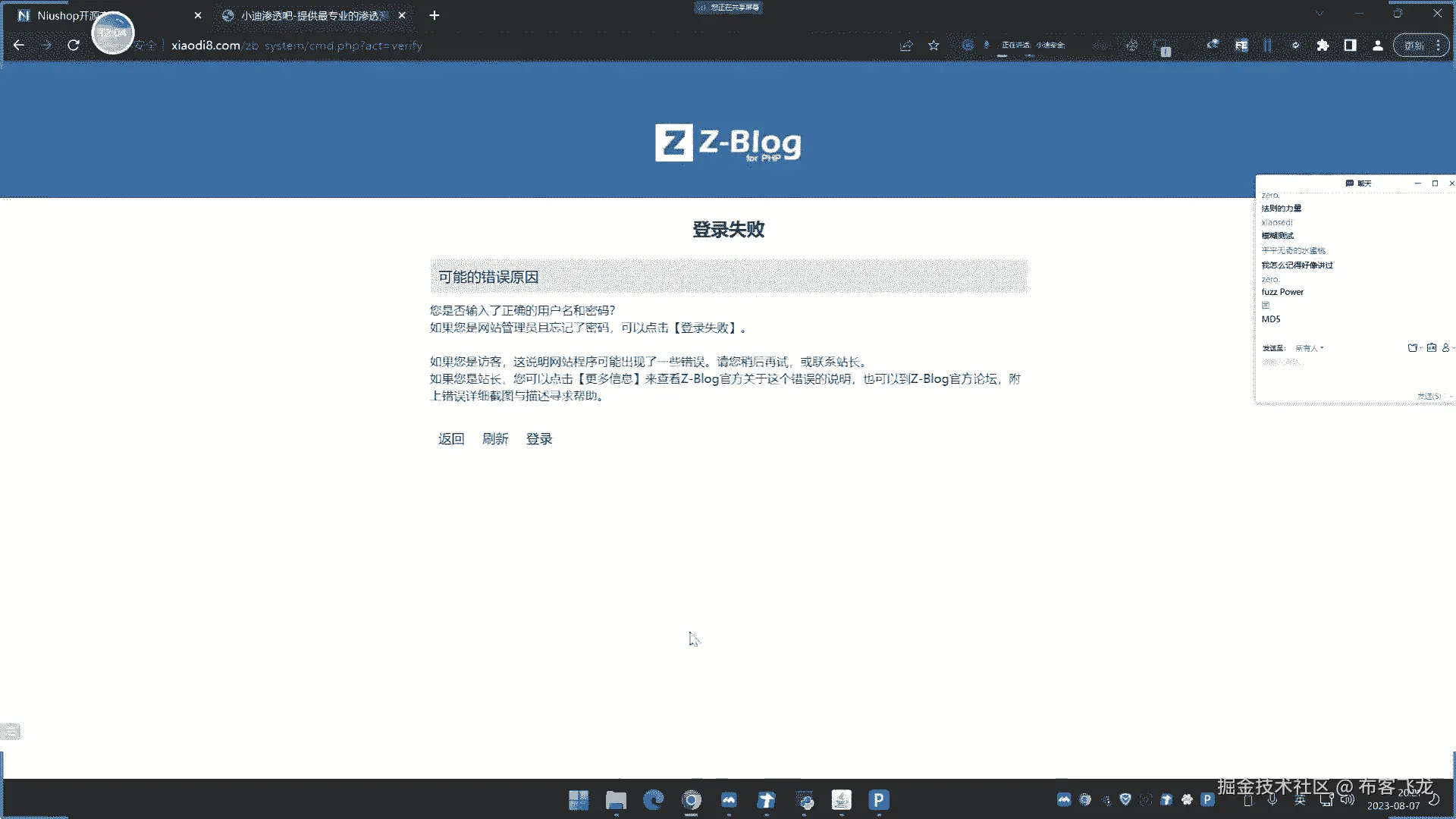Click the 刷新 link on the page
This screenshot has width=1456, height=819.
494,439
